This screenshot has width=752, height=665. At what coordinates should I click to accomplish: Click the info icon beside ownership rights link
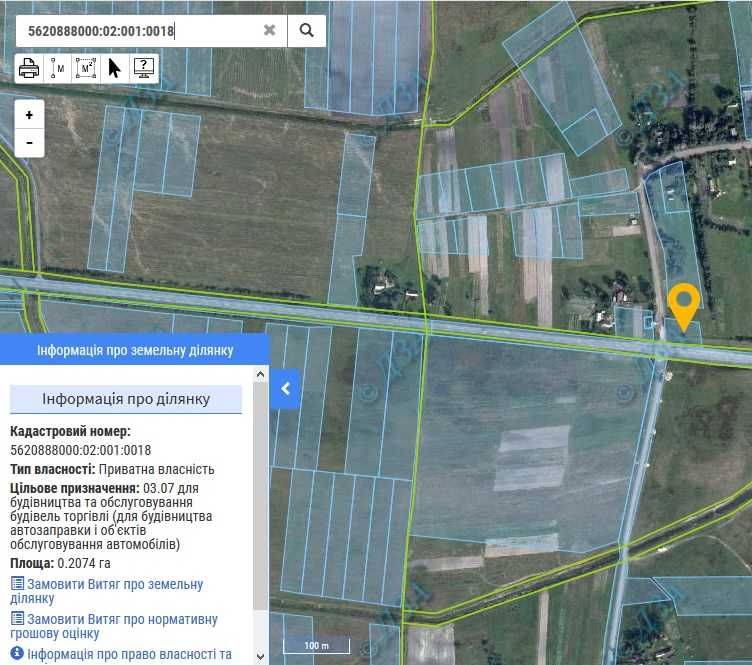pos(17,653)
